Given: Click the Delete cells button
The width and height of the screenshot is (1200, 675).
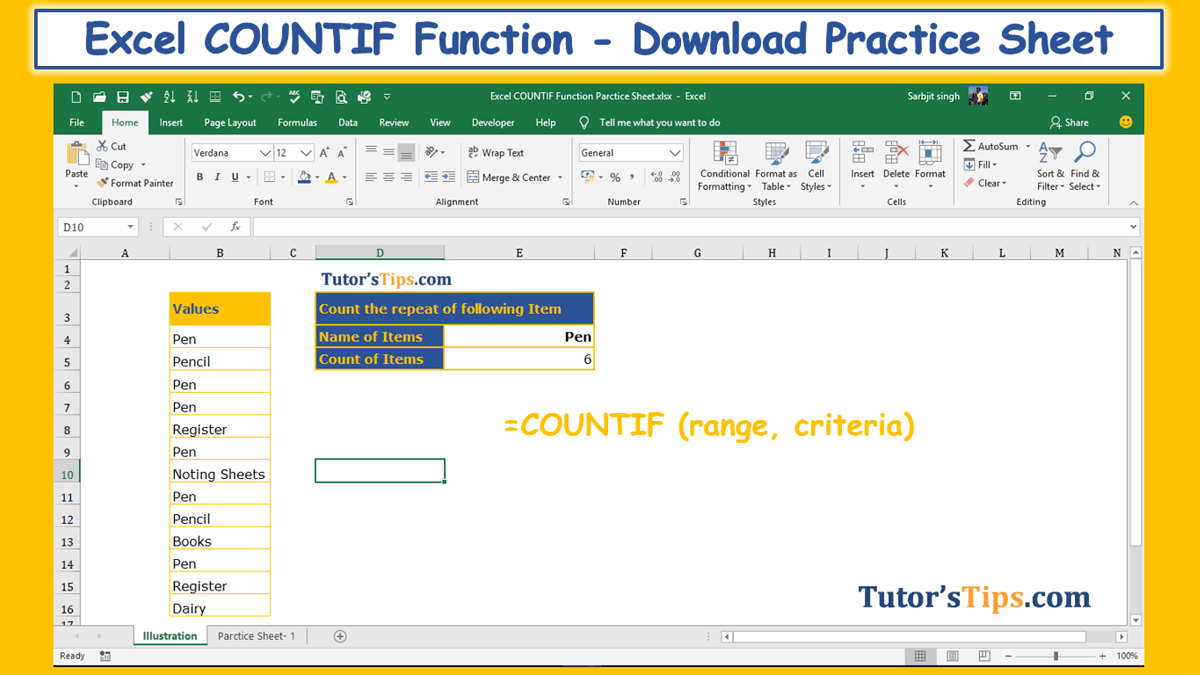Looking at the screenshot, I should point(897,166).
